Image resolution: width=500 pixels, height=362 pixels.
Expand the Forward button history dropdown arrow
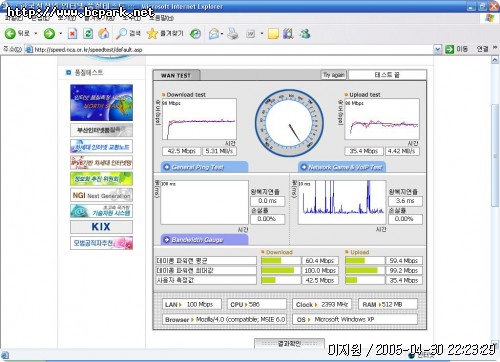tap(61, 33)
